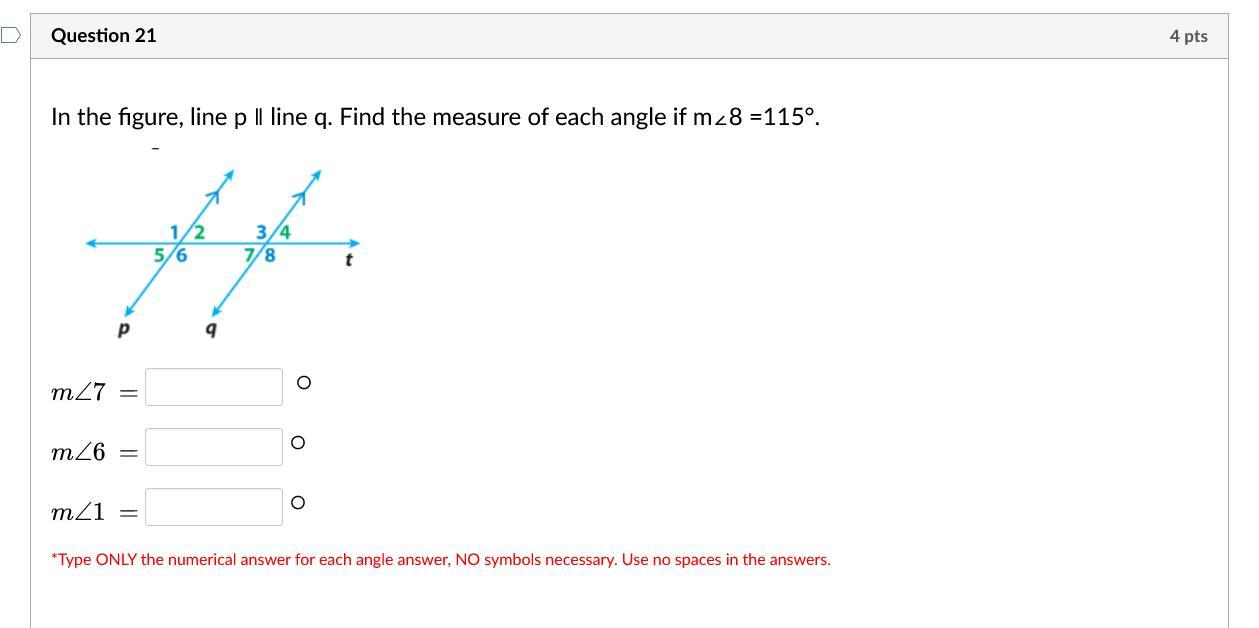Click angle label 3 in the figure
The width and height of the screenshot is (1259, 628).
tap(261, 232)
